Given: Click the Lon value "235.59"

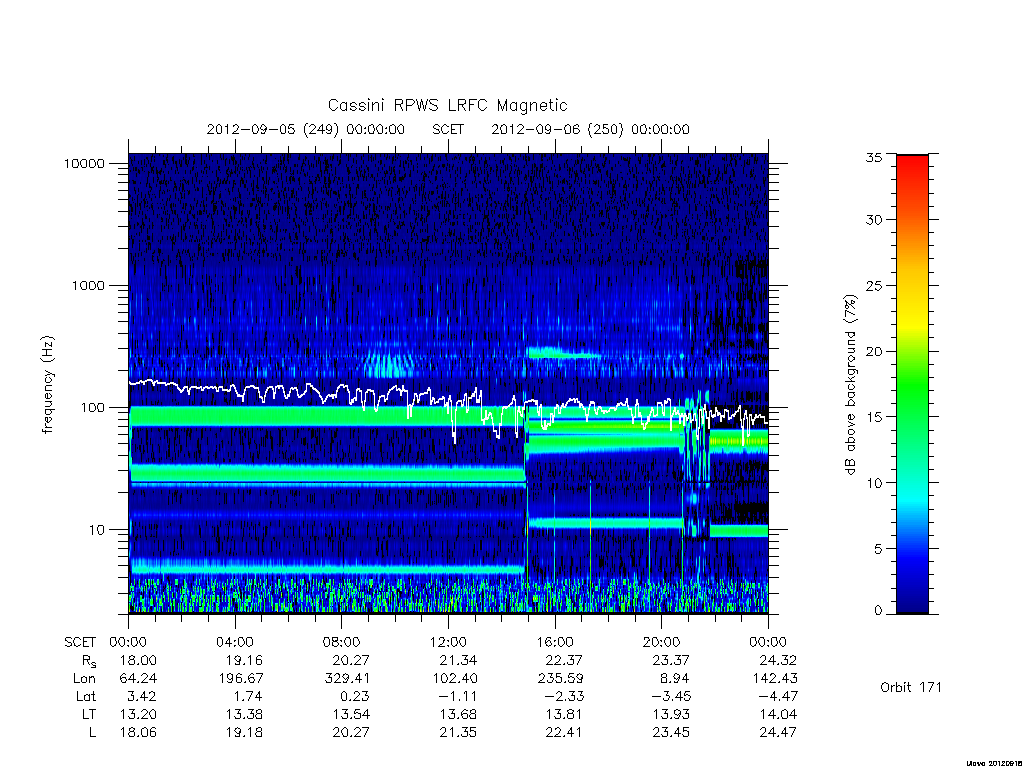Looking at the screenshot, I should click(x=560, y=679).
